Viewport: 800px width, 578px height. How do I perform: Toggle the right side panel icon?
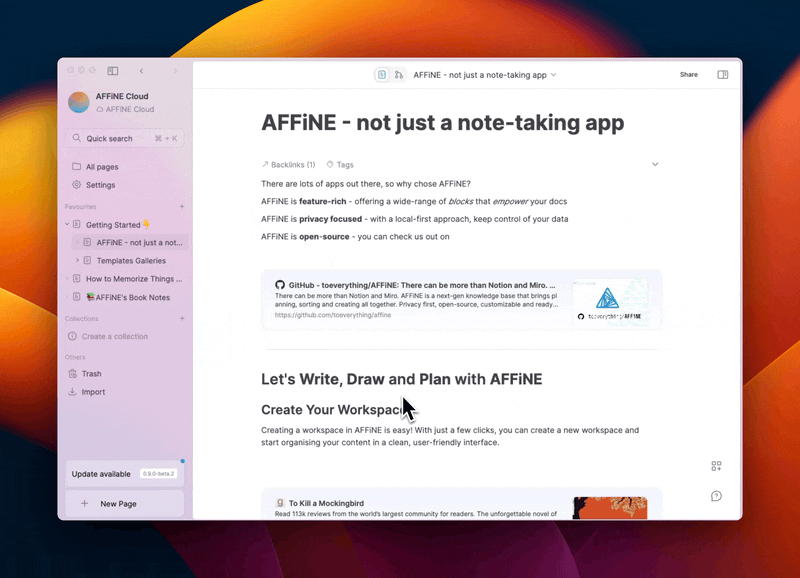coord(722,74)
